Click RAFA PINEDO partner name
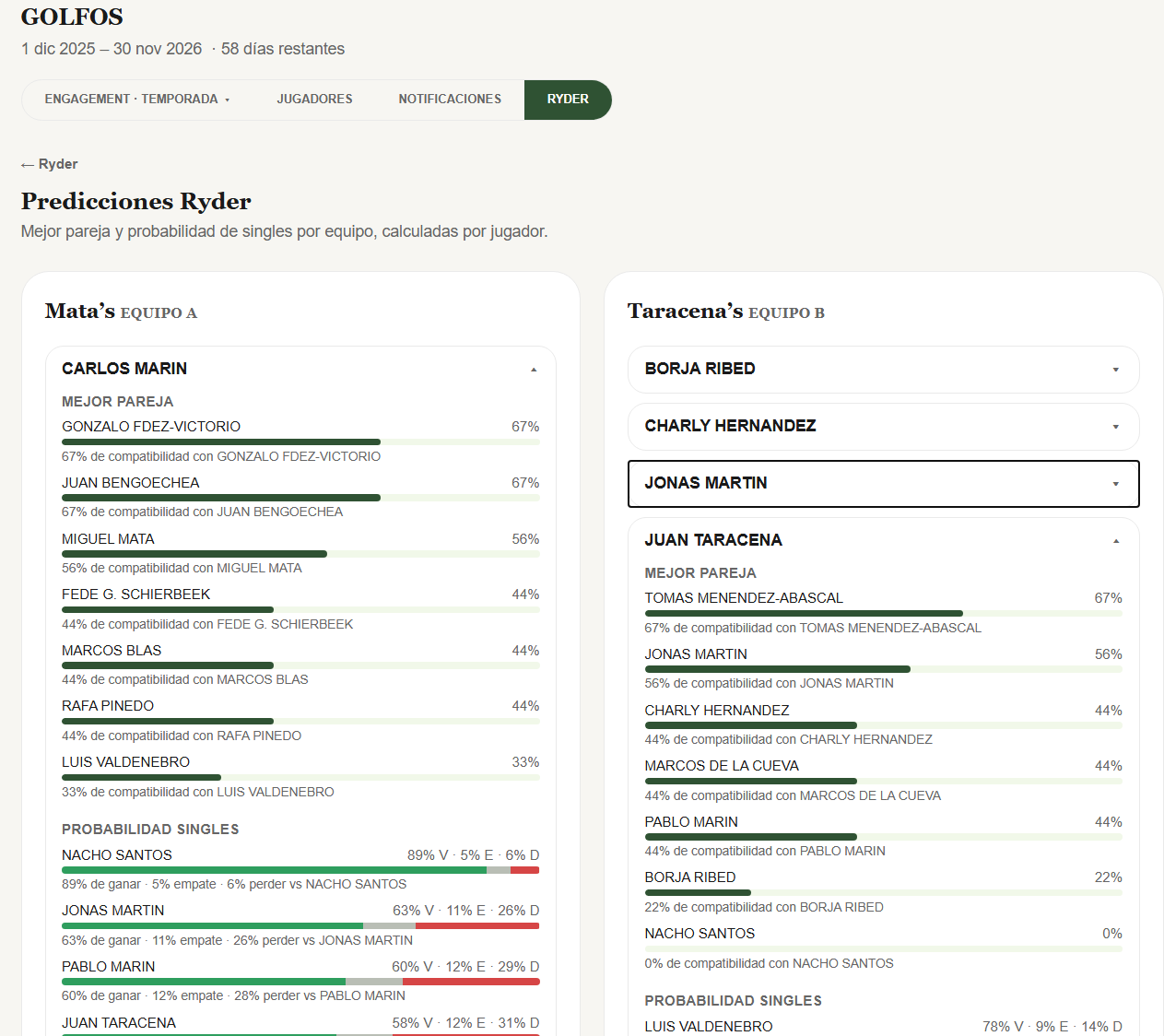1164x1036 pixels. (x=108, y=706)
